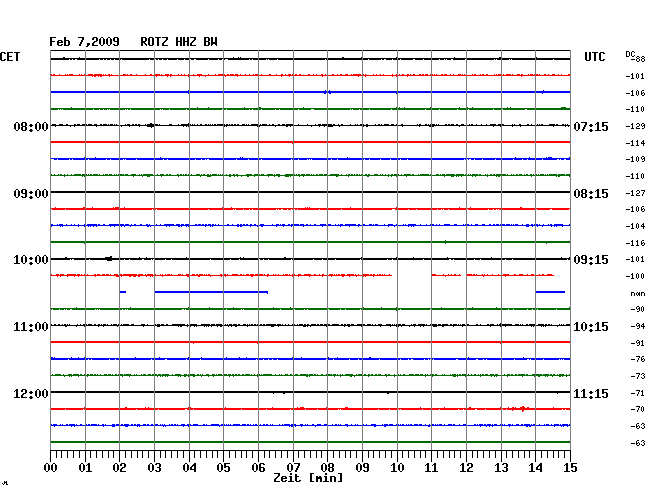Click minute tick label 03

coord(154,468)
